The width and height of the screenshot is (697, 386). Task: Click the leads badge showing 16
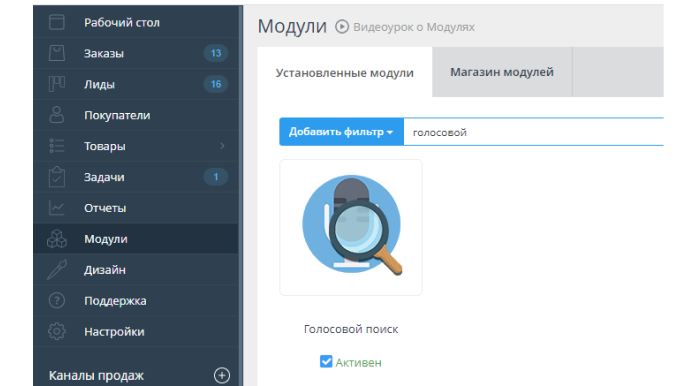click(x=216, y=84)
